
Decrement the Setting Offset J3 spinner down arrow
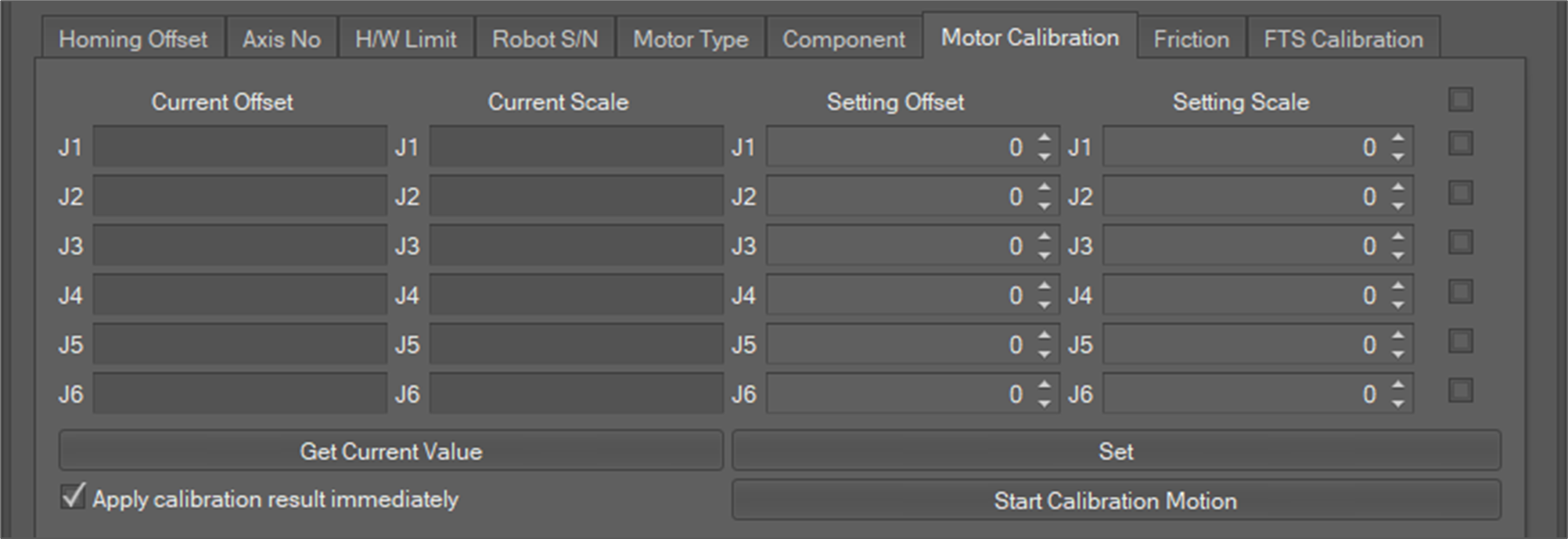pos(1045,256)
